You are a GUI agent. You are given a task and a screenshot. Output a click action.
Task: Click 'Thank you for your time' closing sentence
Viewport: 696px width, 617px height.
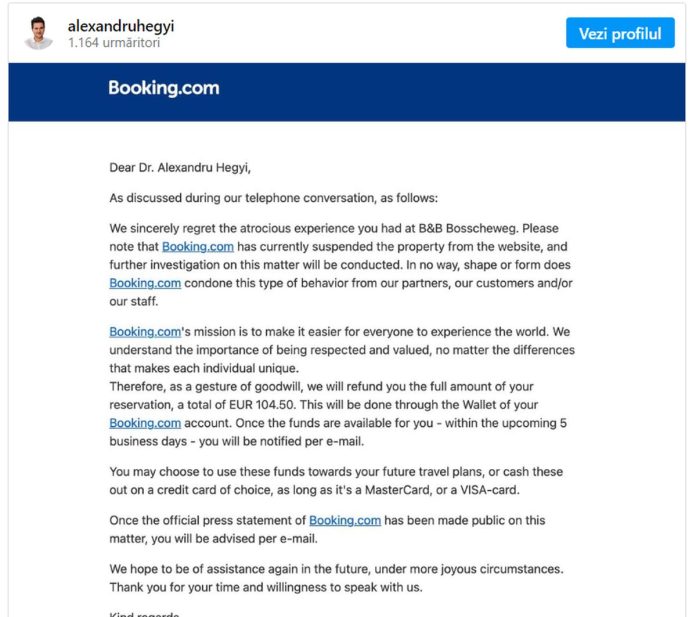click(x=265, y=587)
